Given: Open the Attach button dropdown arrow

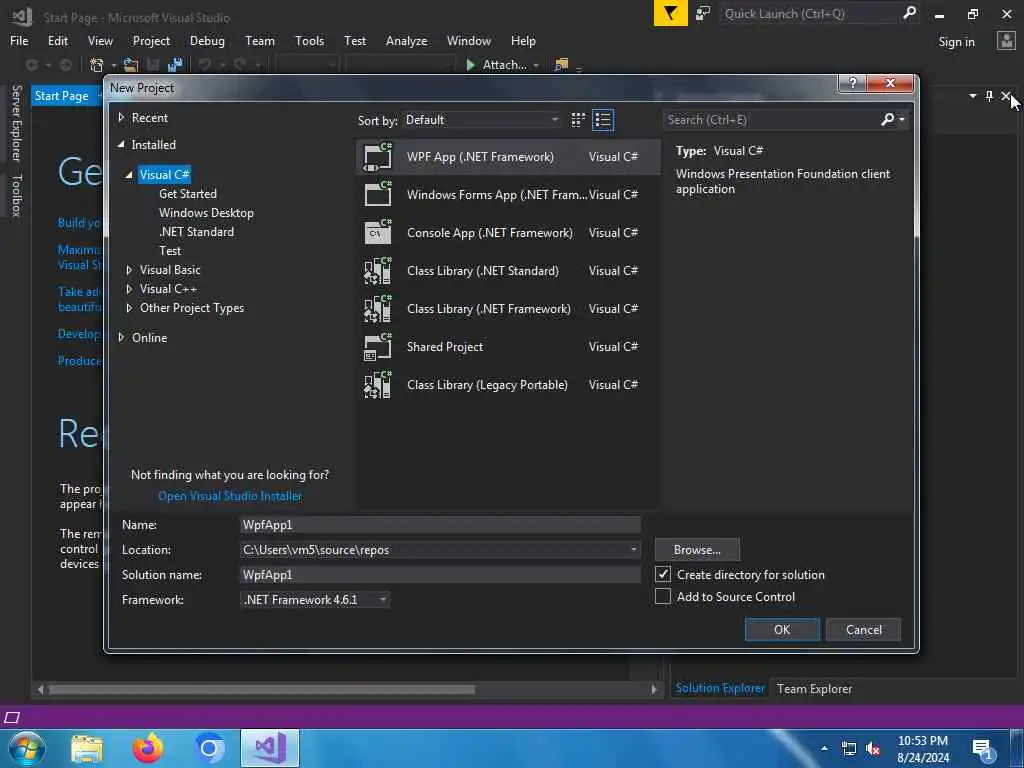Looking at the screenshot, I should click(x=536, y=65).
